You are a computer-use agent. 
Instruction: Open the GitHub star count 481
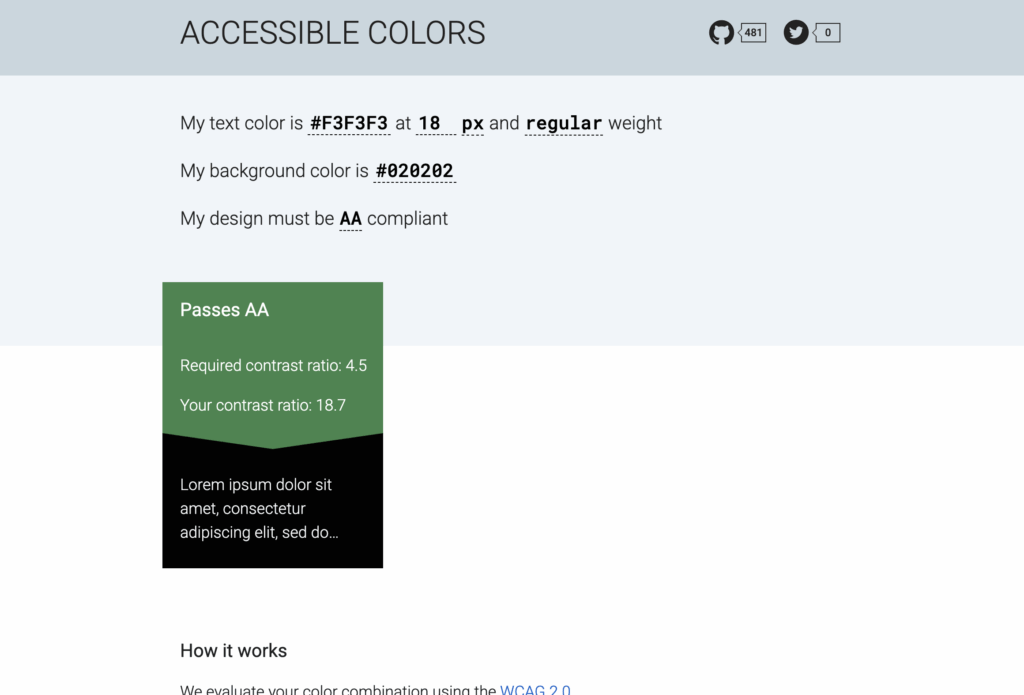pyautogui.click(x=752, y=33)
